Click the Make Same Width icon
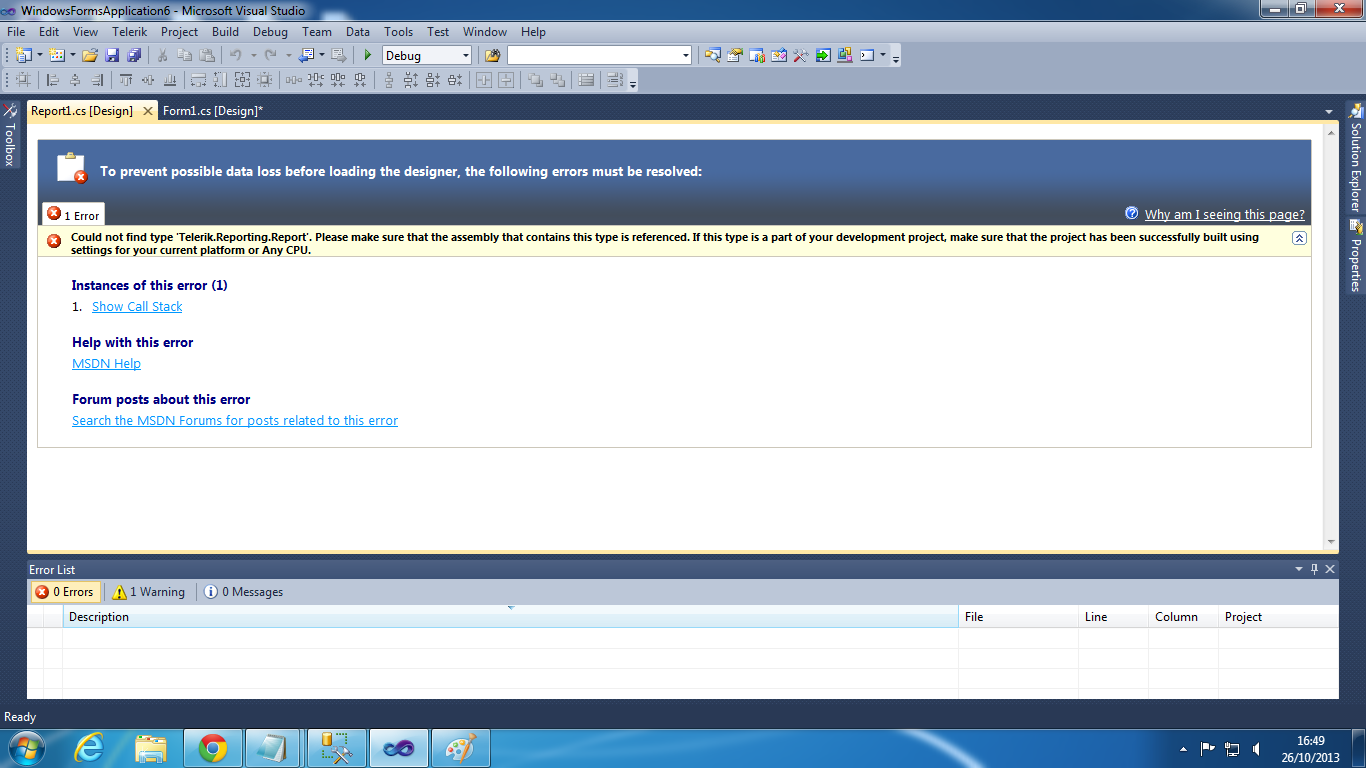Image resolution: width=1366 pixels, height=768 pixels. (198, 80)
